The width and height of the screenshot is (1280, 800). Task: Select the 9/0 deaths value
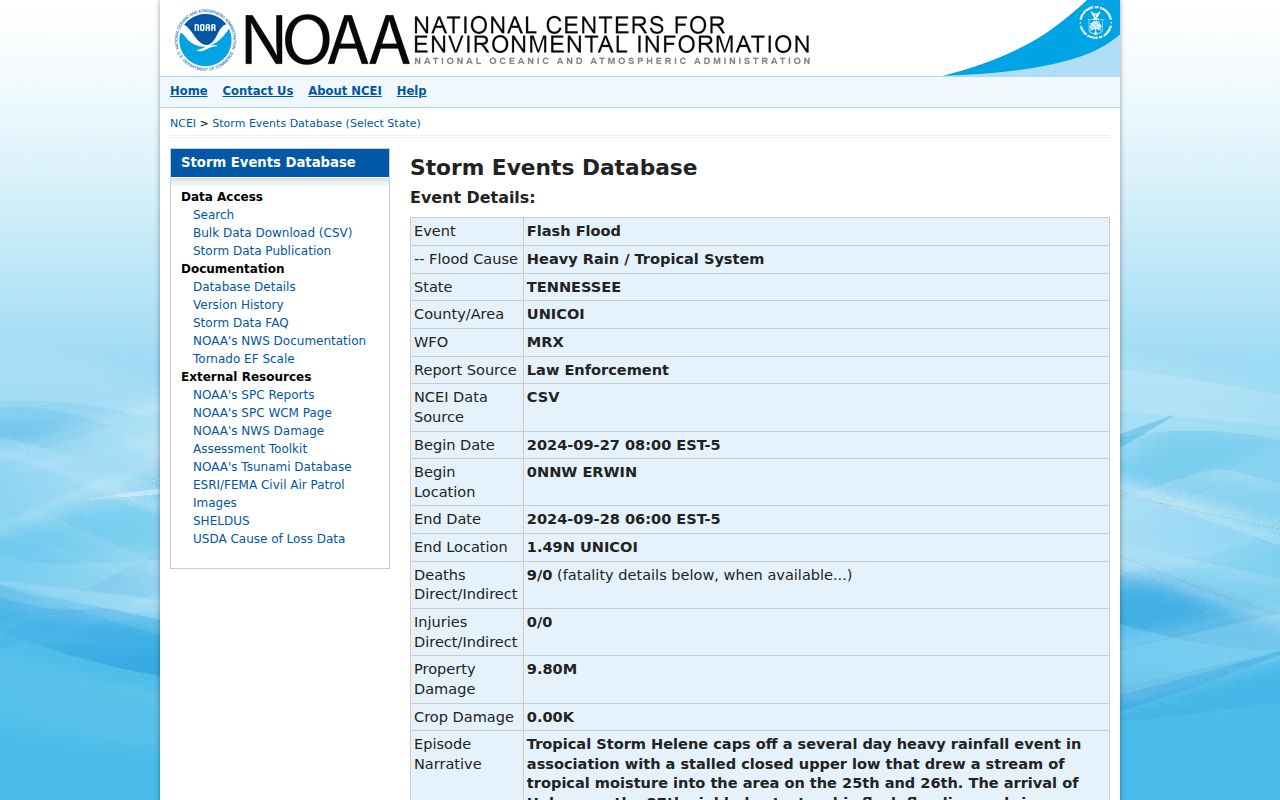[539, 575]
